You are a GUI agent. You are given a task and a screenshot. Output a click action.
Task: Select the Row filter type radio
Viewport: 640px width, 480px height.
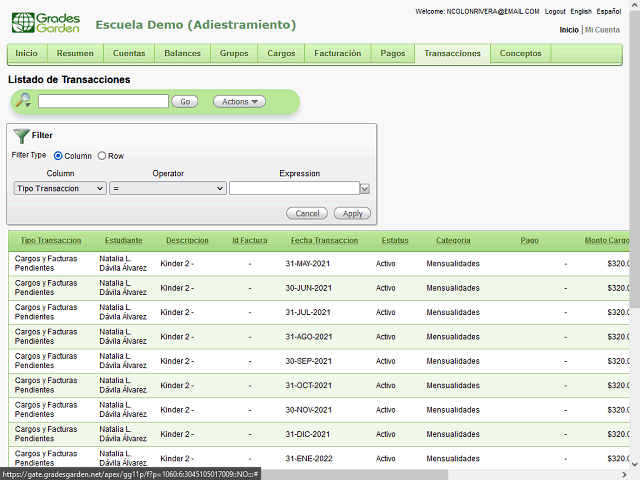point(102,156)
